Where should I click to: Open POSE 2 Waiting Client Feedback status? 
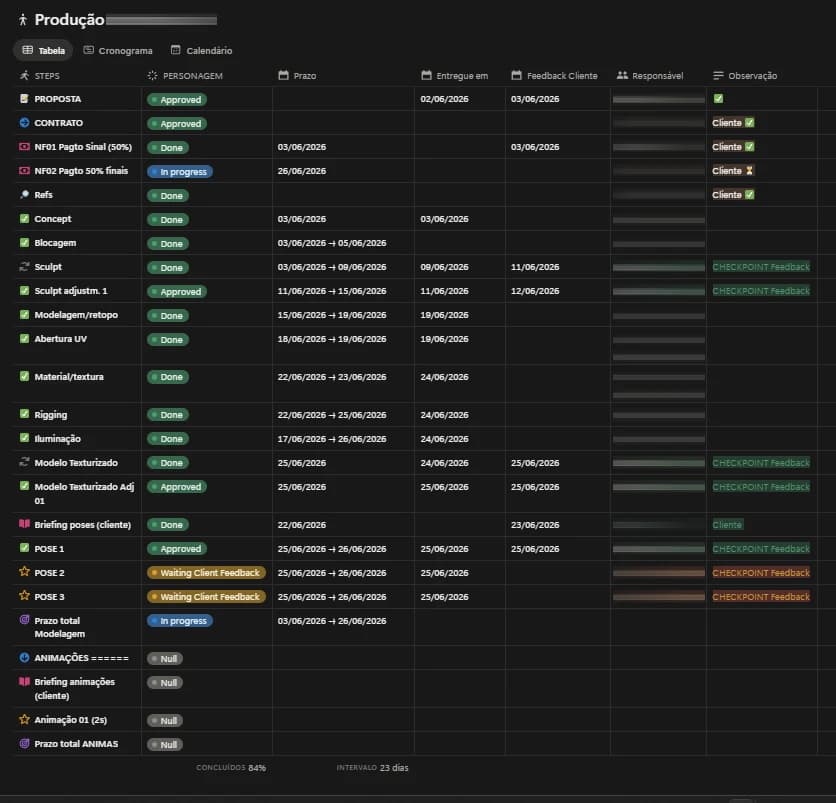point(206,573)
